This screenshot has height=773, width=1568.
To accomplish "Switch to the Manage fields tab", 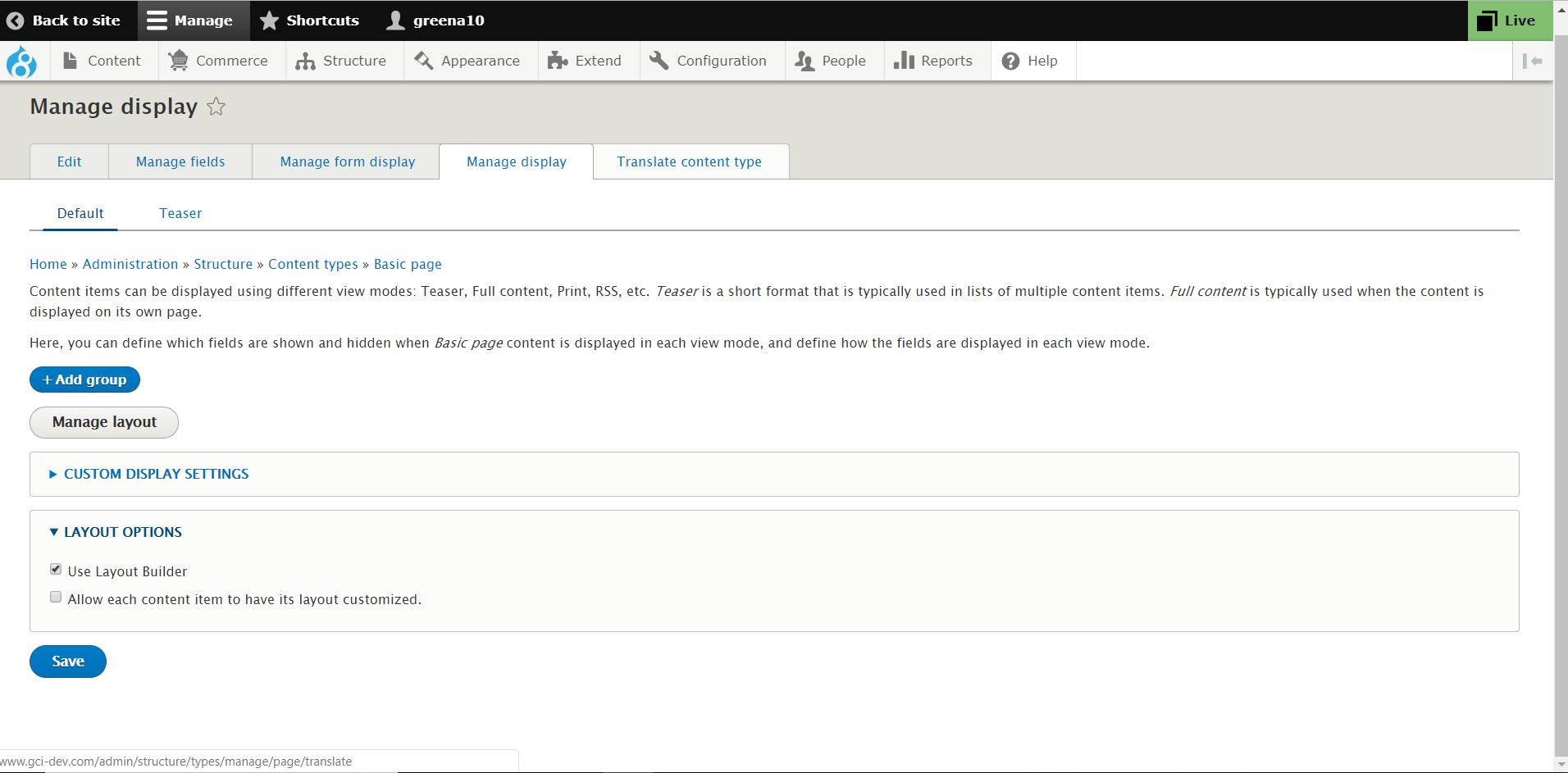I will [x=180, y=161].
